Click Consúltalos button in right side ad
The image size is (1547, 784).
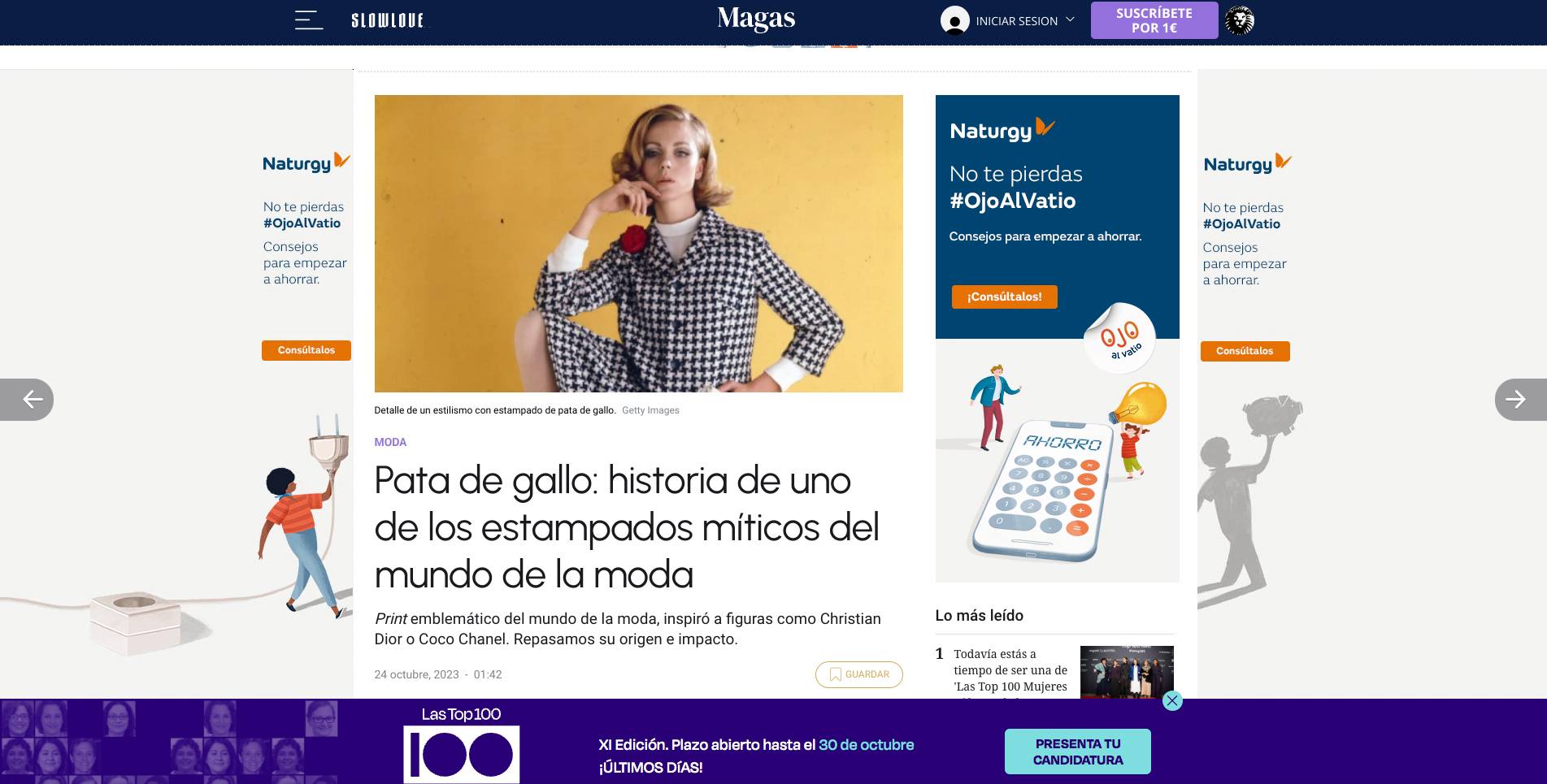pos(1245,351)
